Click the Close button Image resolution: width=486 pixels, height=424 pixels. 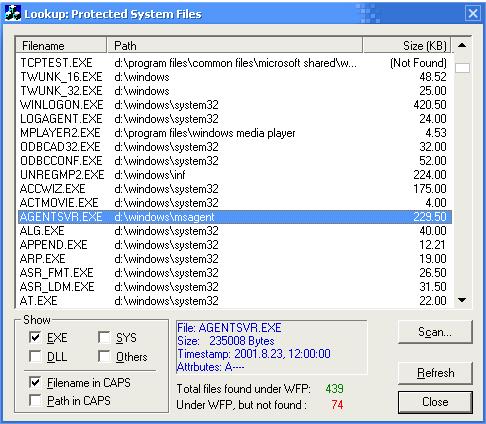[x=435, y=402]
